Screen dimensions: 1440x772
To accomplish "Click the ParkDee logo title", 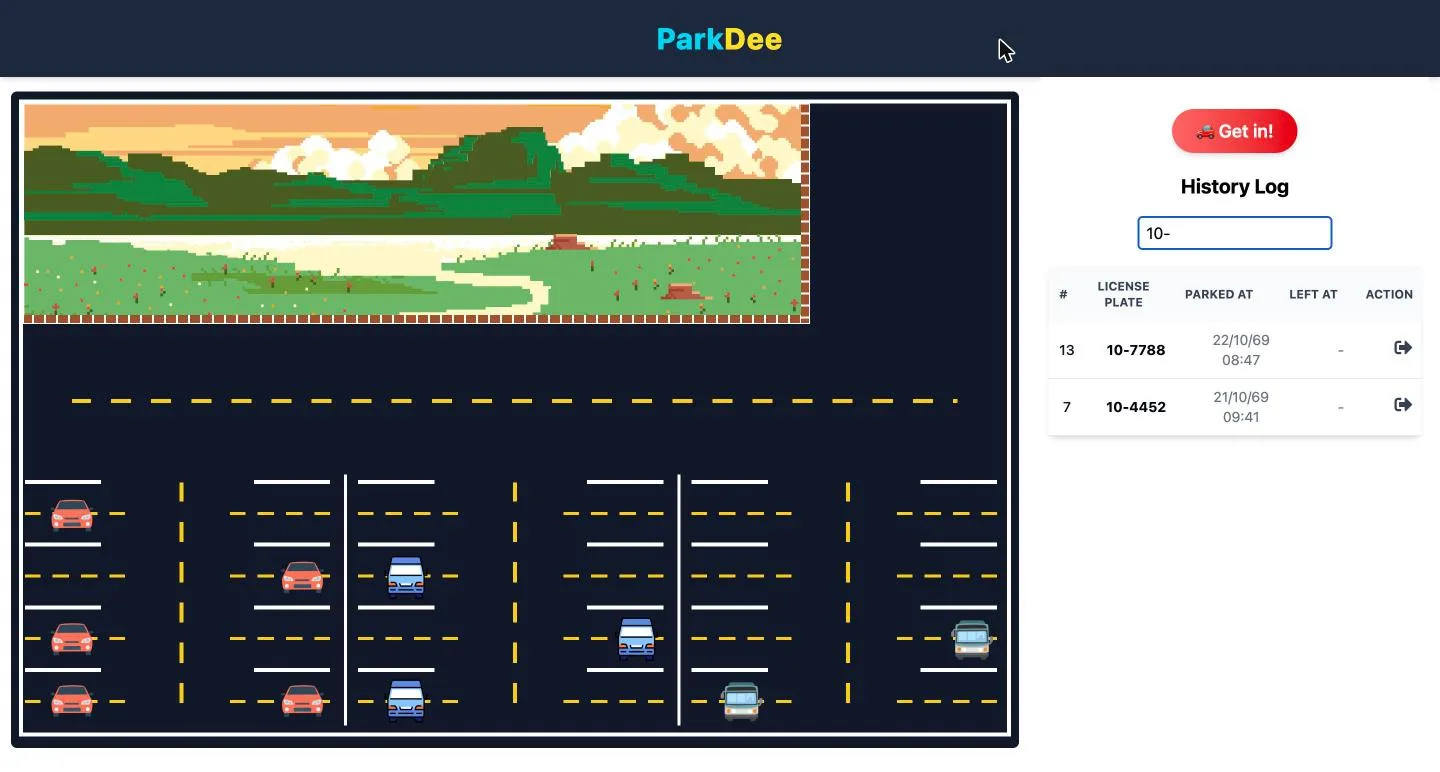I will tap(719, 39).
